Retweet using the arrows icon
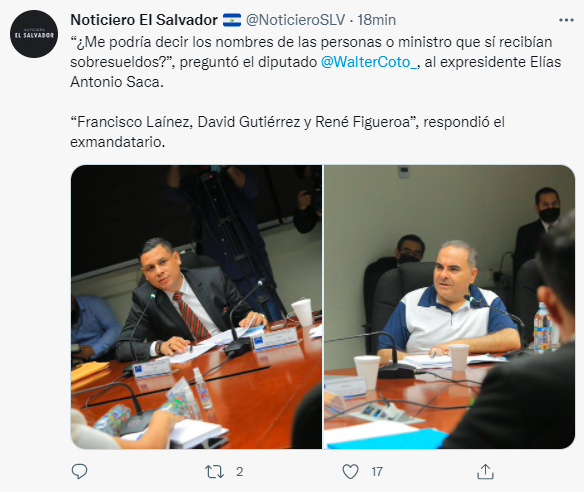The image size is (584, 492). pyautogui.click(x=215, y=472)
